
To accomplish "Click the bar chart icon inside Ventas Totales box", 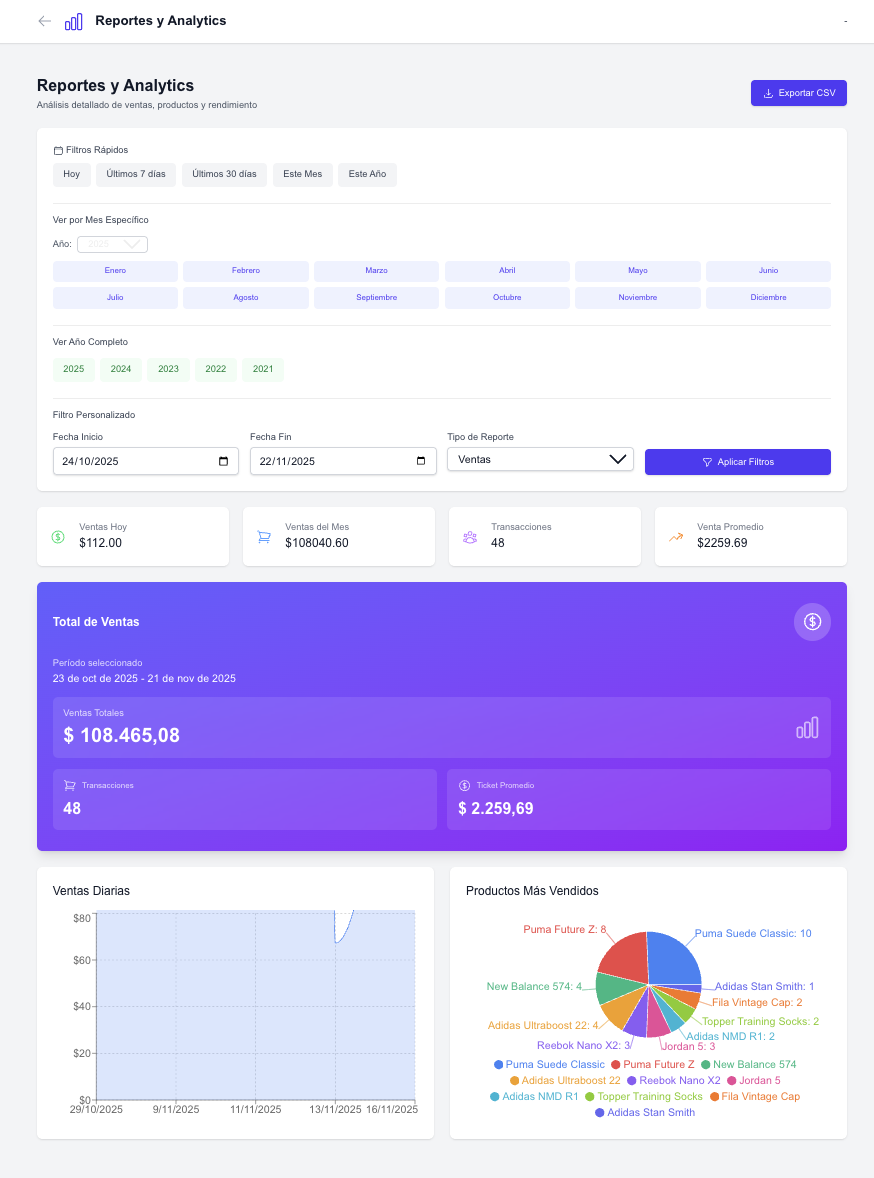I will tap(807, 728).
